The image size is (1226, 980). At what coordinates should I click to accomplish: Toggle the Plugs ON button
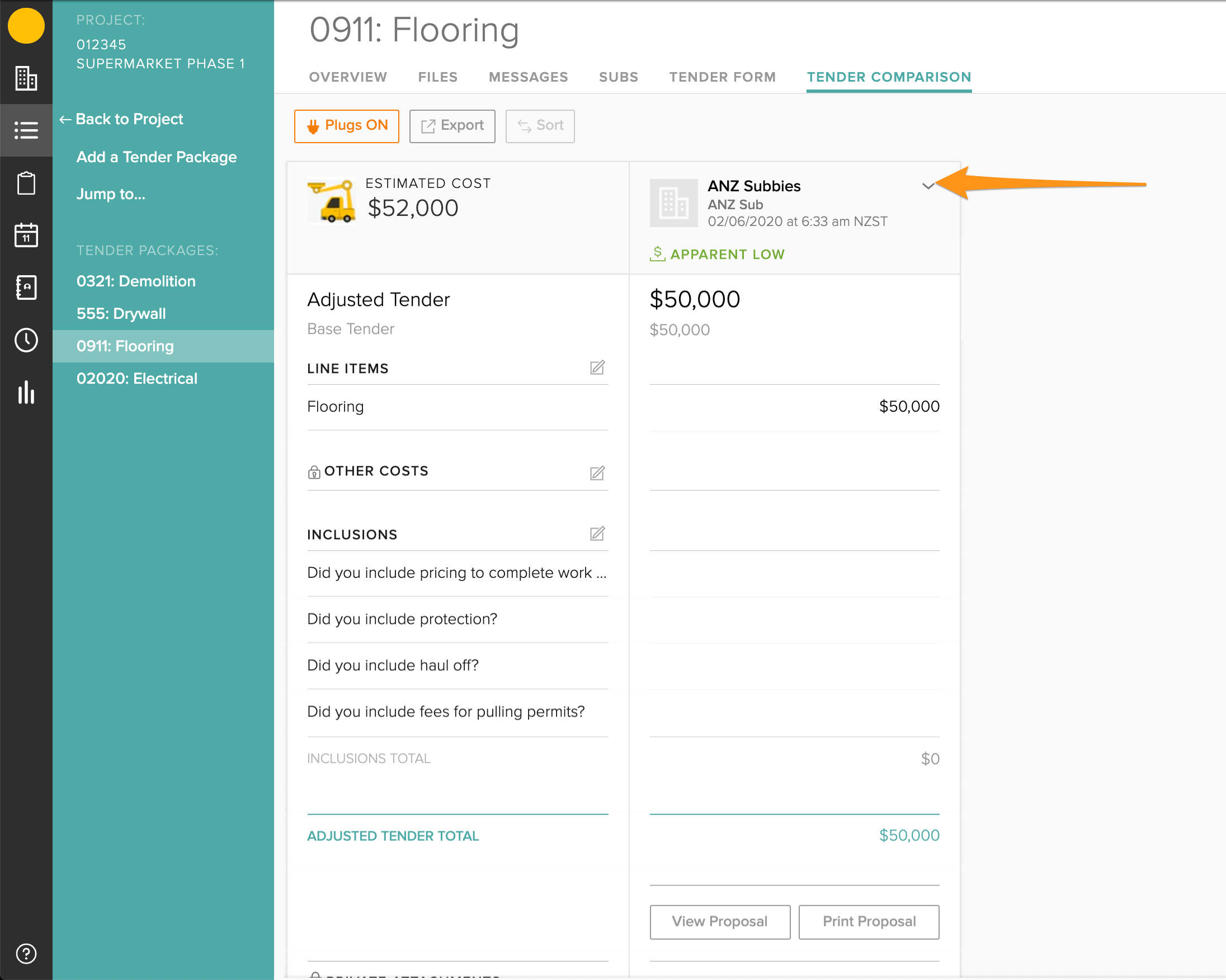(346, 126)
